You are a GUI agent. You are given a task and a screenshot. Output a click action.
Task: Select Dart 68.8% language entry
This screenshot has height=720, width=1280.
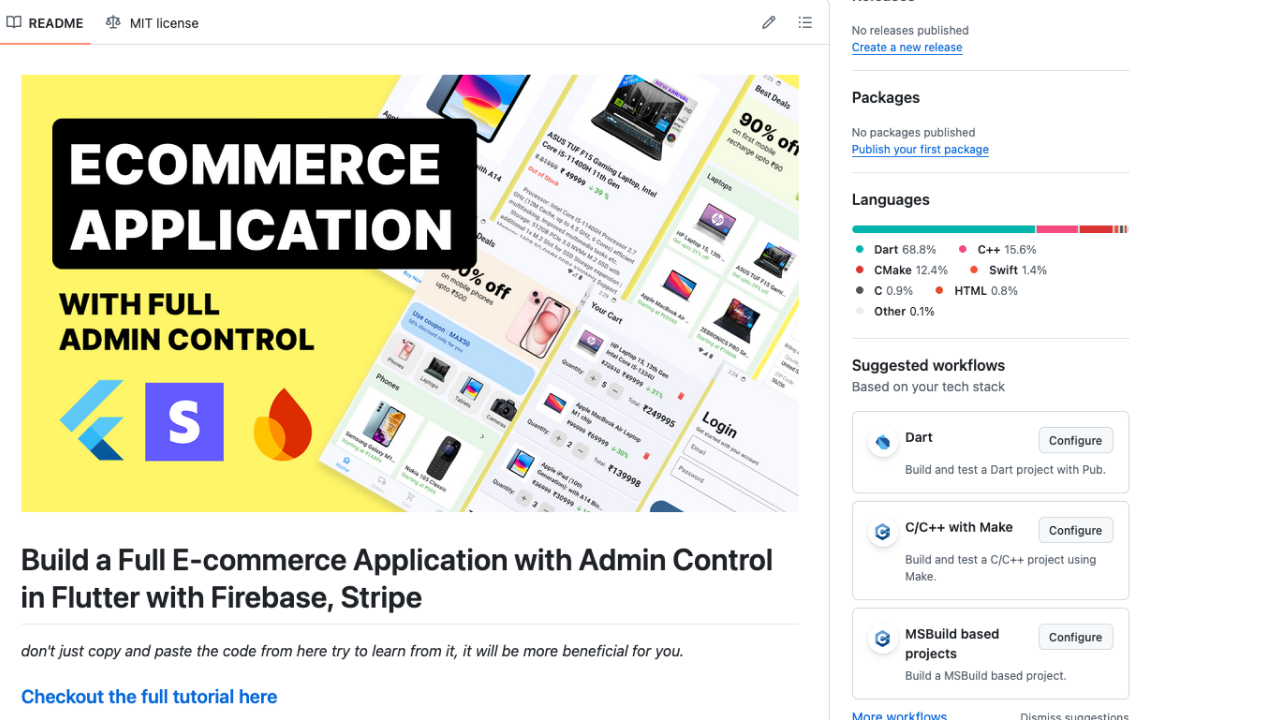click(x=896, y=250)
